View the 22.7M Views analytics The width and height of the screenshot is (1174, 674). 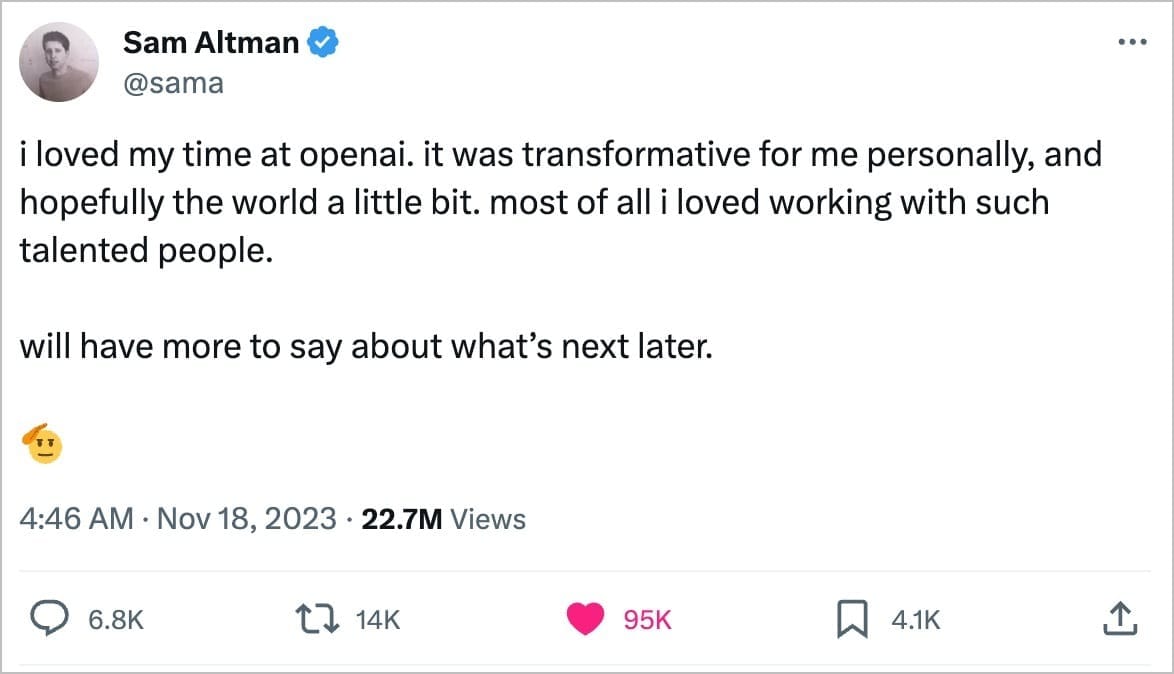point(443,519)
